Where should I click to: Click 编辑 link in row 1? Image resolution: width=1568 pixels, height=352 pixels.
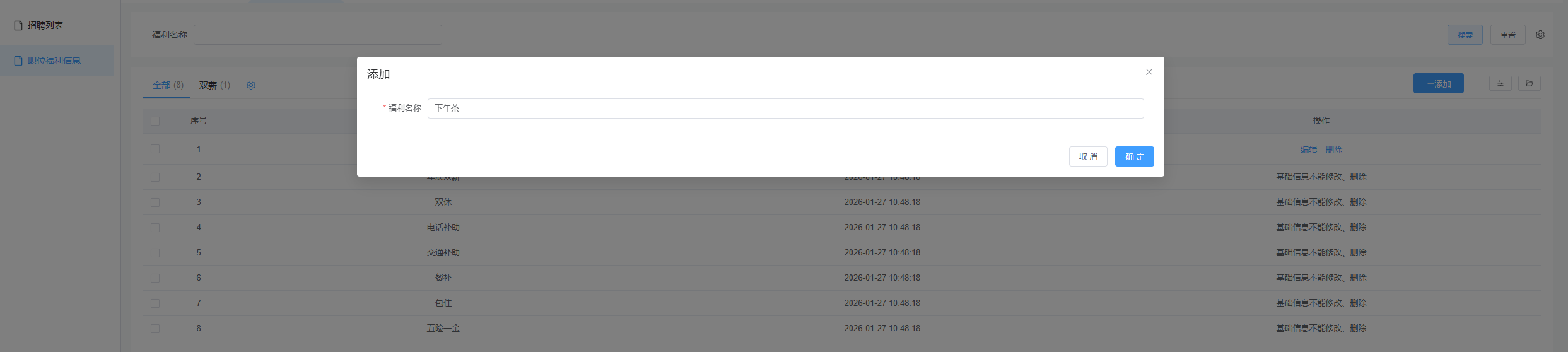point(1308,150)
